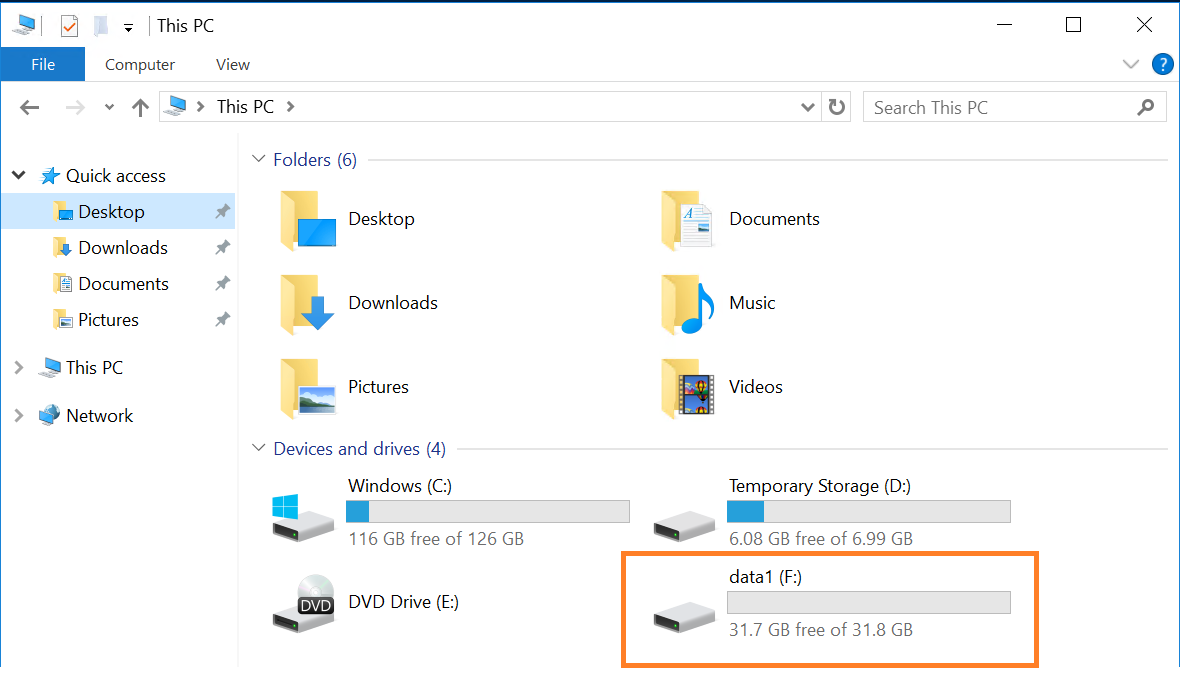The width and height of the screenshot is (1180, 684).
Task: Open the File menu
Action: click(x=43, y=65)
